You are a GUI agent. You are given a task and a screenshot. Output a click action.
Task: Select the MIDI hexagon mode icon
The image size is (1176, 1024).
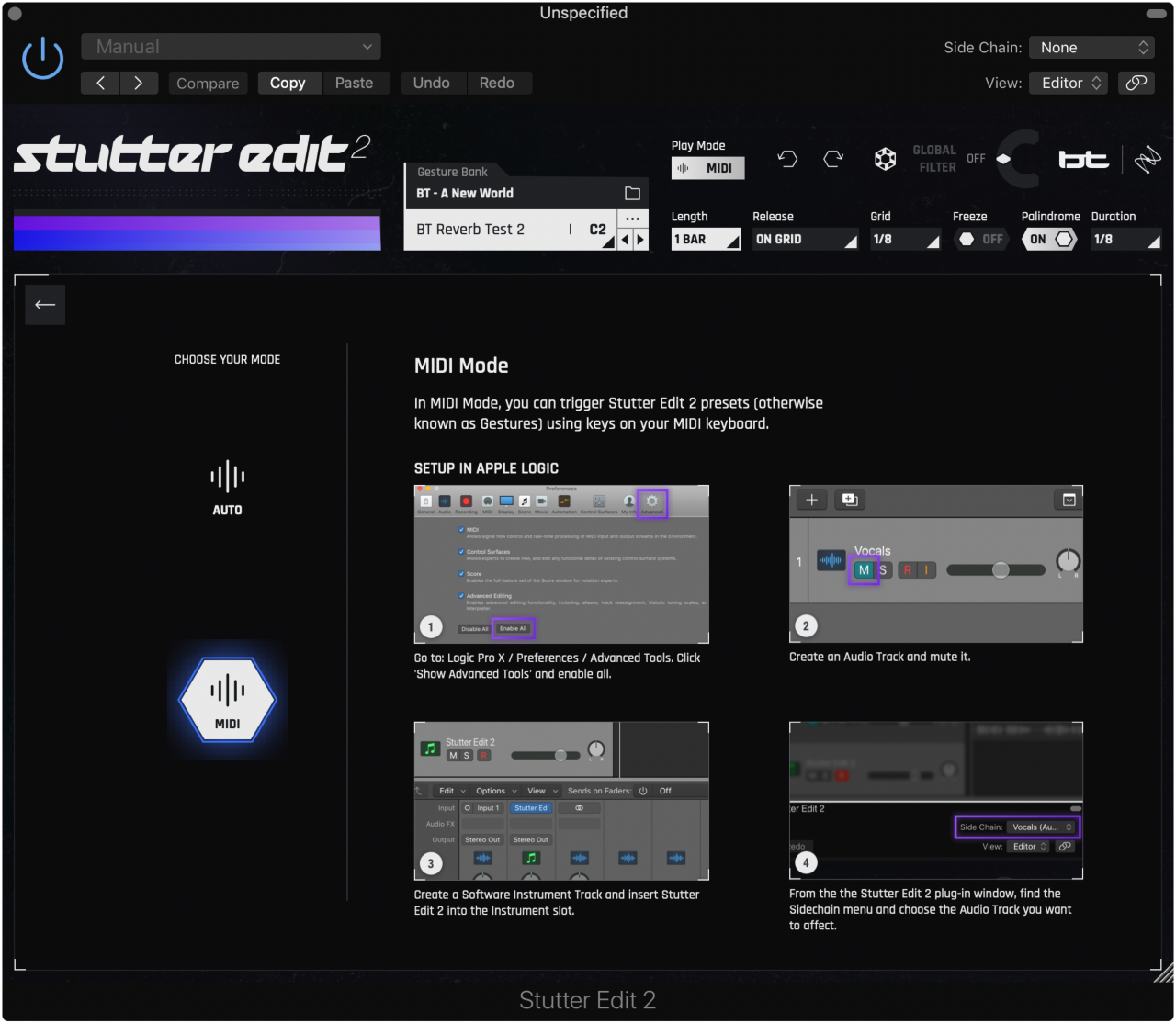pos(227,700)
